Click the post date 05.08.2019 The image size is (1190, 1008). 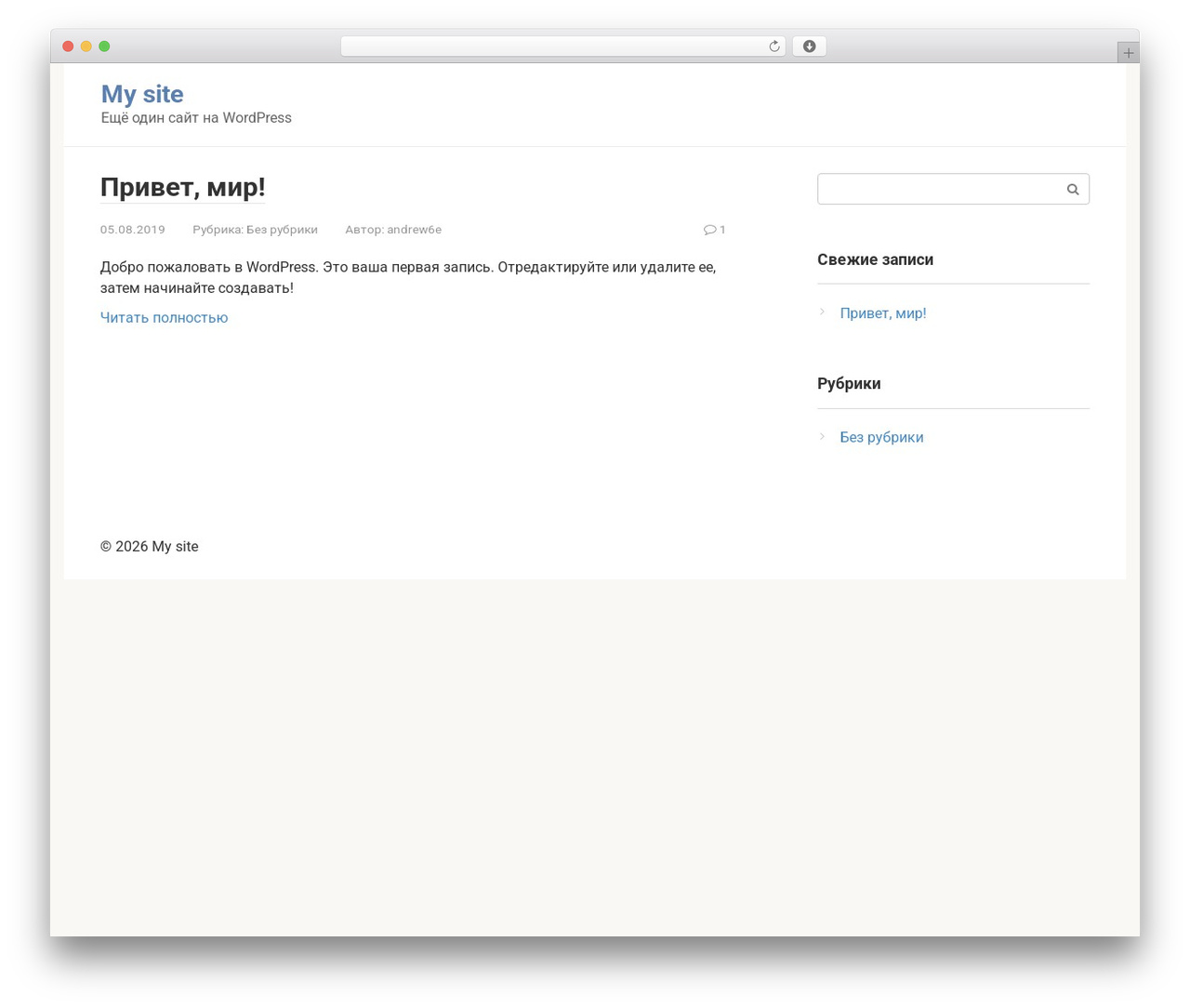click(x=133, y=230)
